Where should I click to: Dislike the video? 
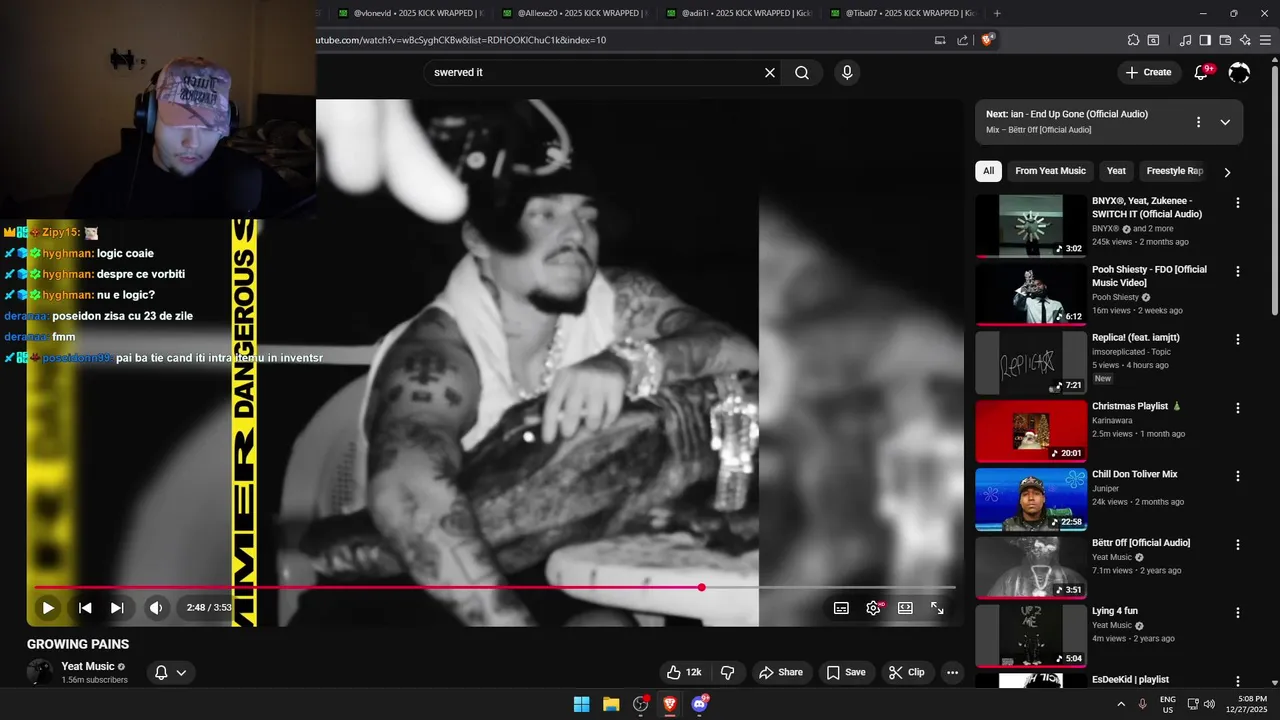728,672
